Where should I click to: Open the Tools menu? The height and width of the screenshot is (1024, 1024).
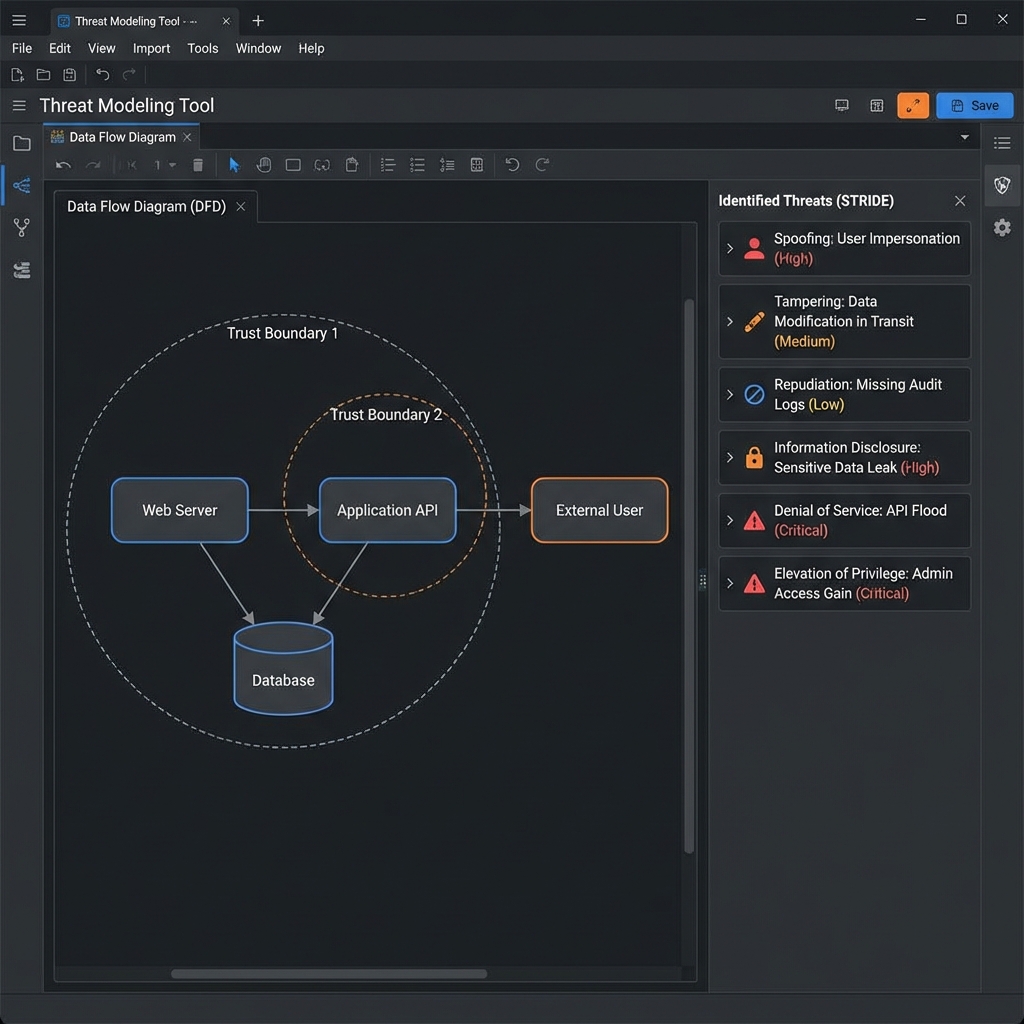[x=202, y=48]
